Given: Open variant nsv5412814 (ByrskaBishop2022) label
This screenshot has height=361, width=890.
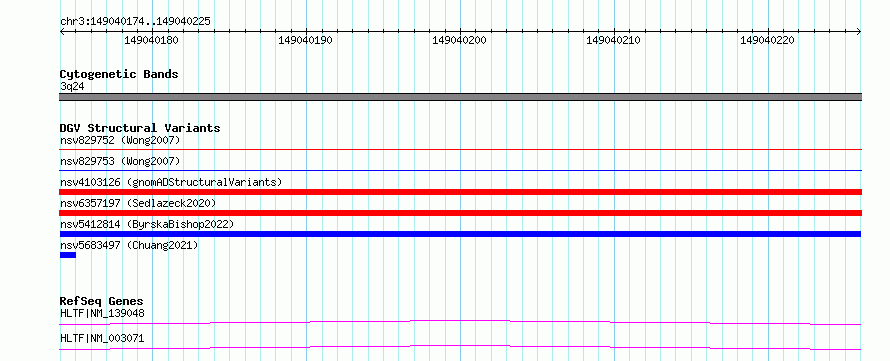Looking at the screenshot, I should (147, 224).
